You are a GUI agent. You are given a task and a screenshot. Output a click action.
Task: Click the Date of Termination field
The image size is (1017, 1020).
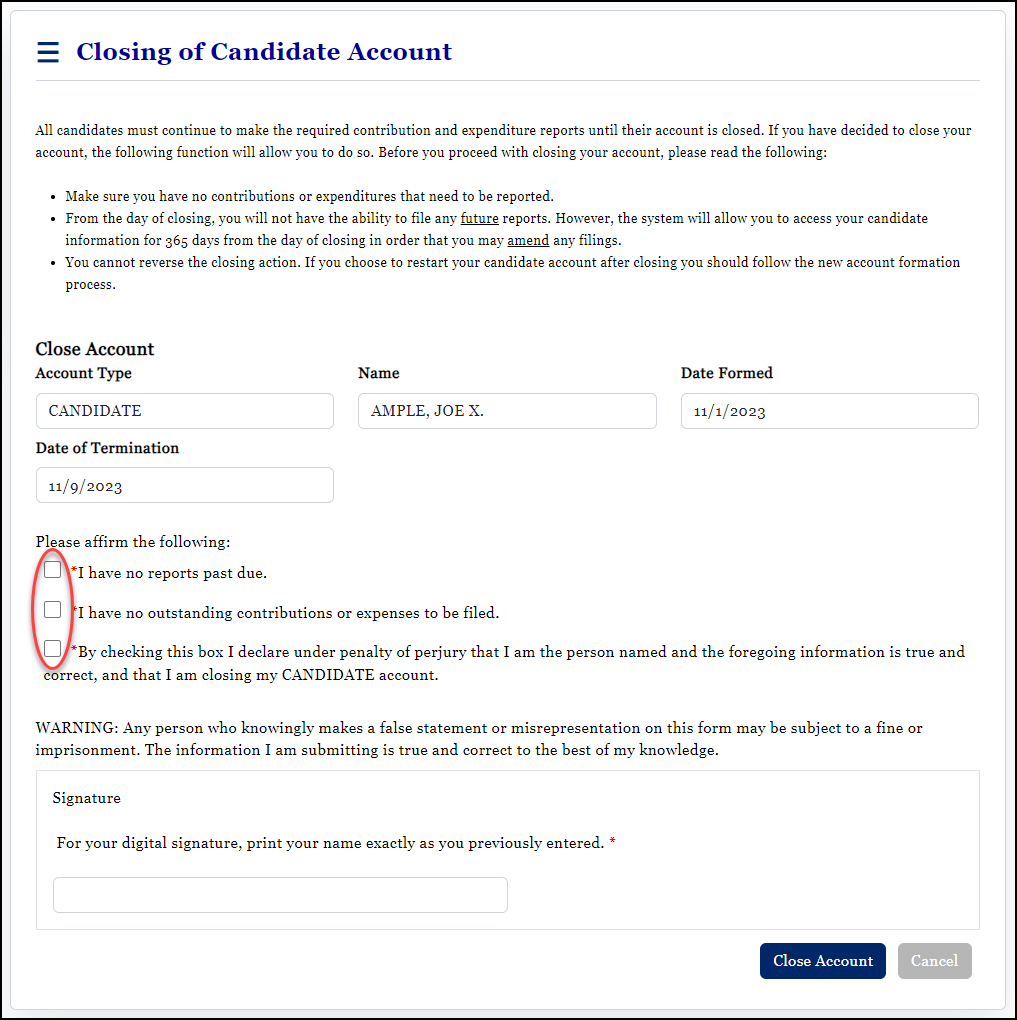tap(184, 485)
